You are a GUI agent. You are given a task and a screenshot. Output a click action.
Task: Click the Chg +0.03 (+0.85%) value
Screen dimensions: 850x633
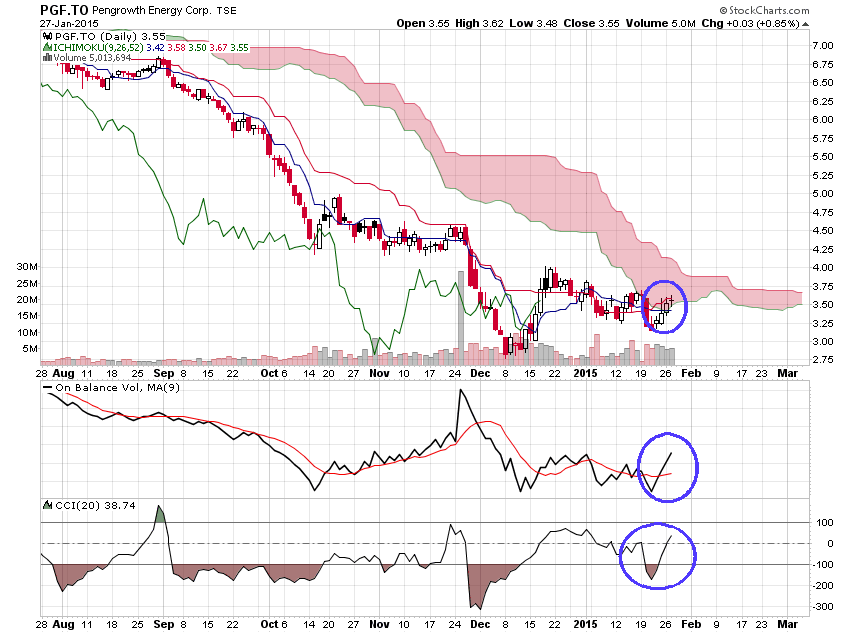(x=751, y=23)
